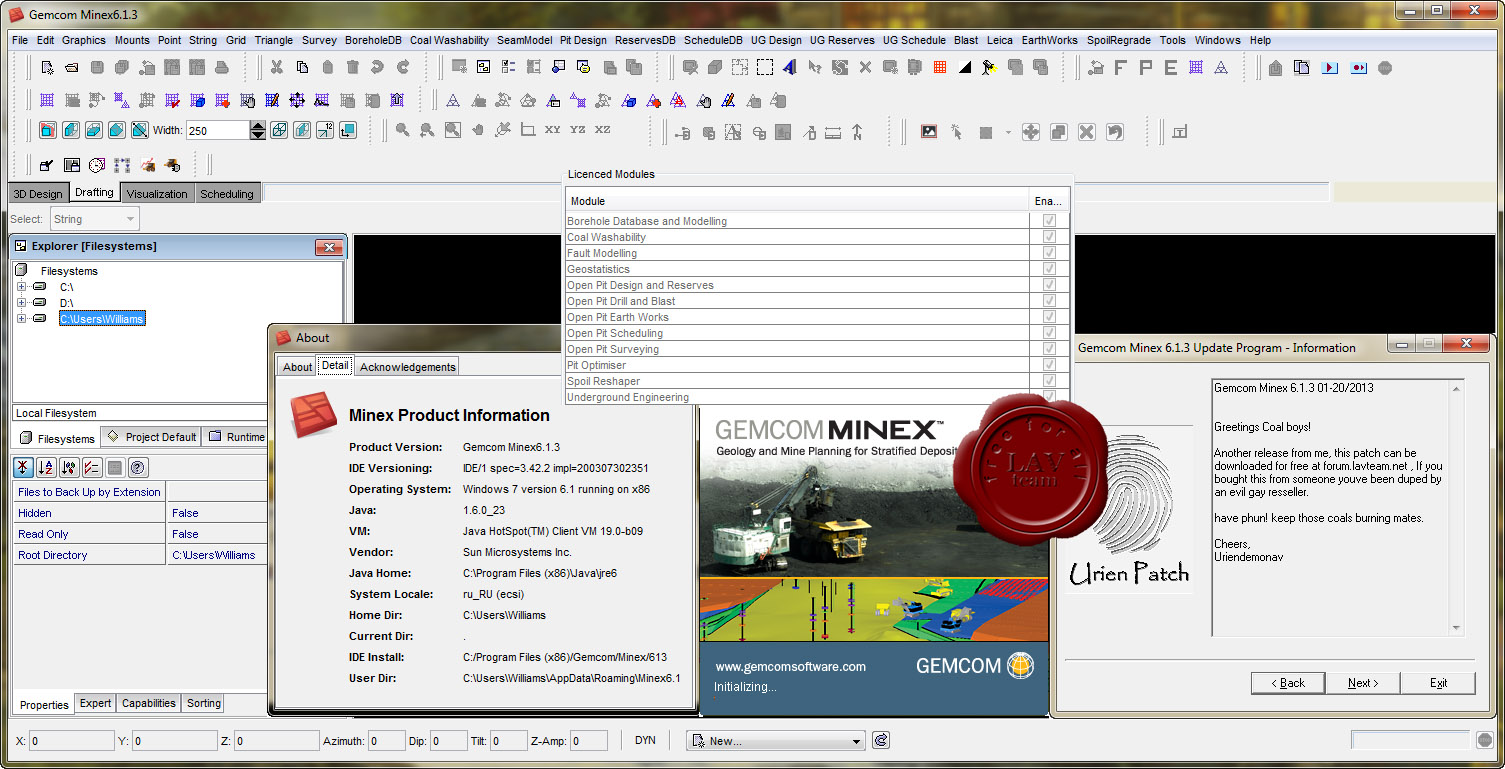
Task: Click the Cut scissors toolbar icon
Action: pyautogui.click(x=277, y=68)
